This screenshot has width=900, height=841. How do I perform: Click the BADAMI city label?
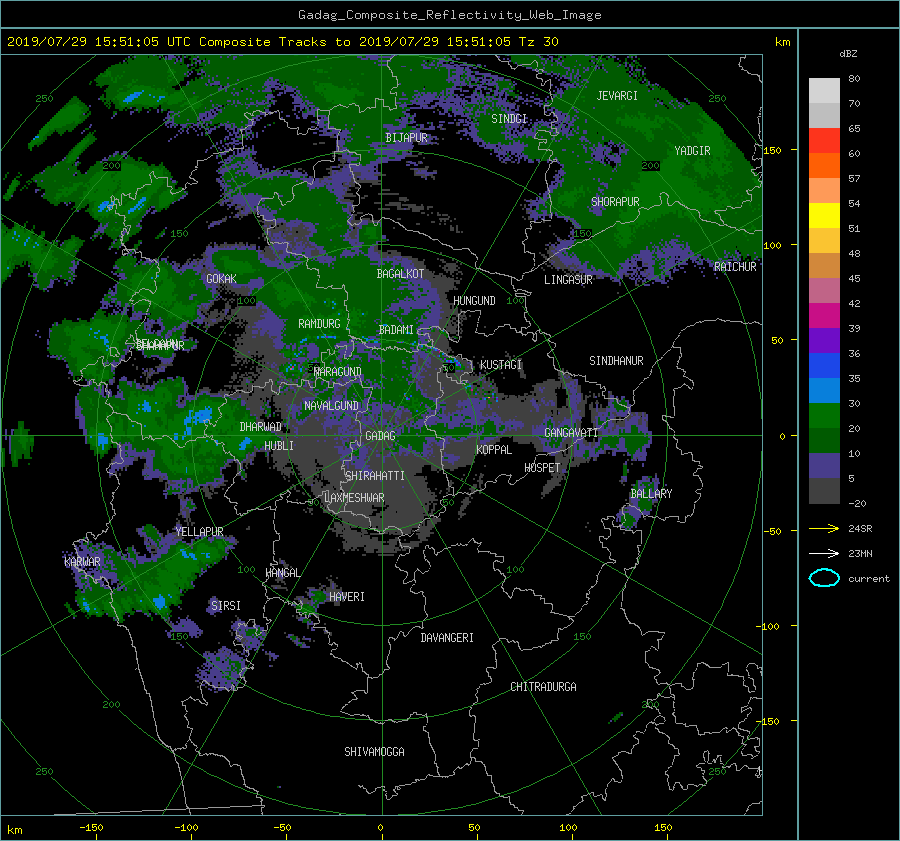tap(396, 330)
